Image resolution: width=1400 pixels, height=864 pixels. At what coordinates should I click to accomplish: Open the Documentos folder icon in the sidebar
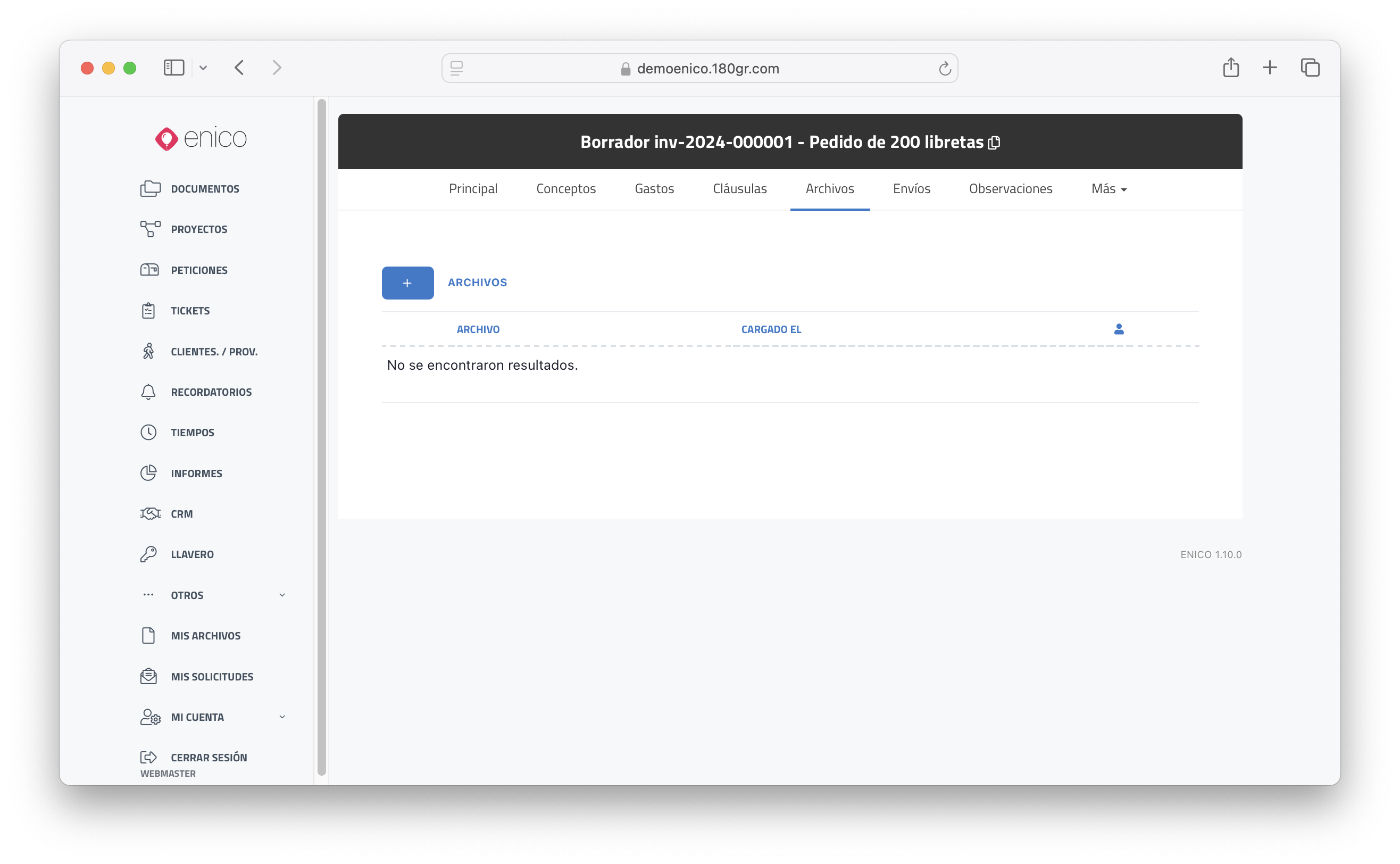coord(149,188)
